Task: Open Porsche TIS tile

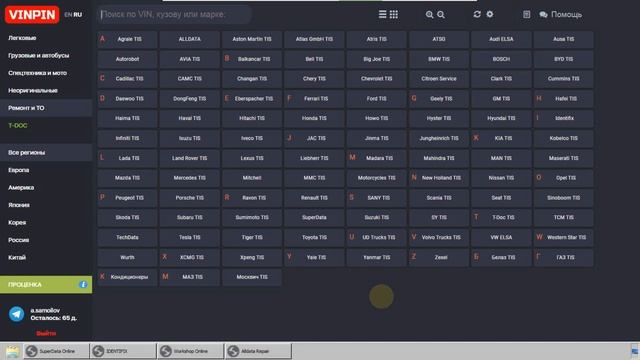Action: pyautogui.click(x=189, y=198)
